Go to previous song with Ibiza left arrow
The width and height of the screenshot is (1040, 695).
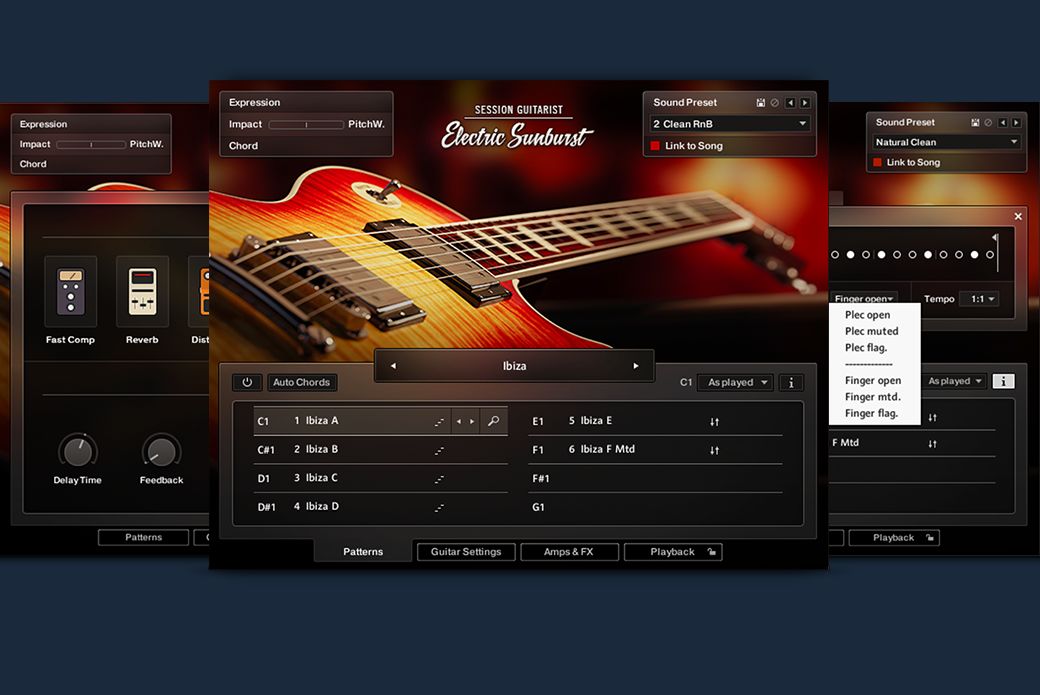pos(393,366)
